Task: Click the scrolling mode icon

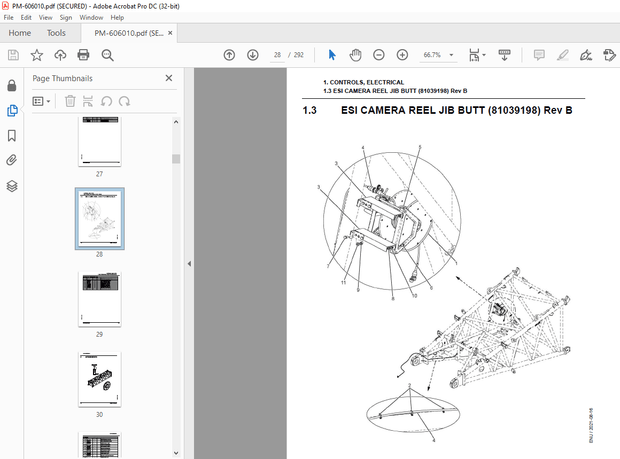Action: pyautogui.click(x=504, y=55)
